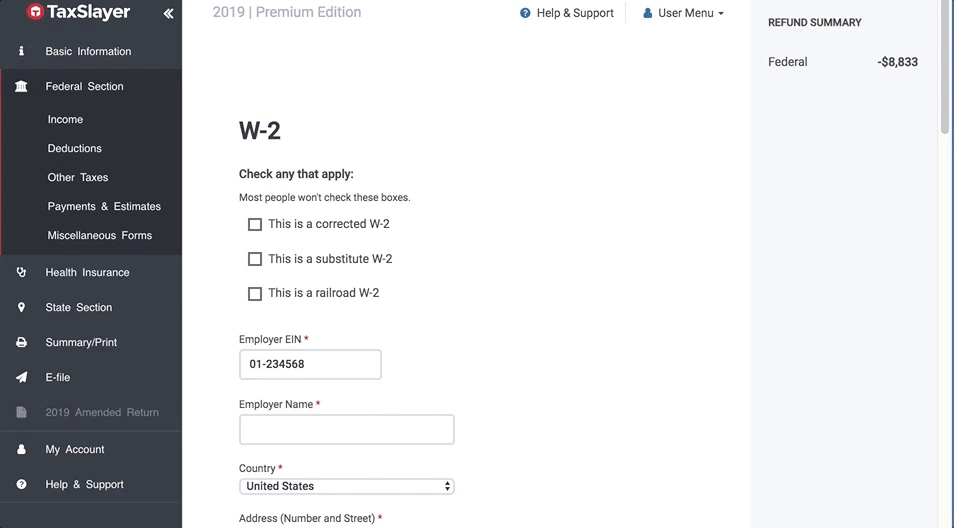Screen dimensions: 954x528
Task: Open Income under Federal Section
Action: coord(65,119)
